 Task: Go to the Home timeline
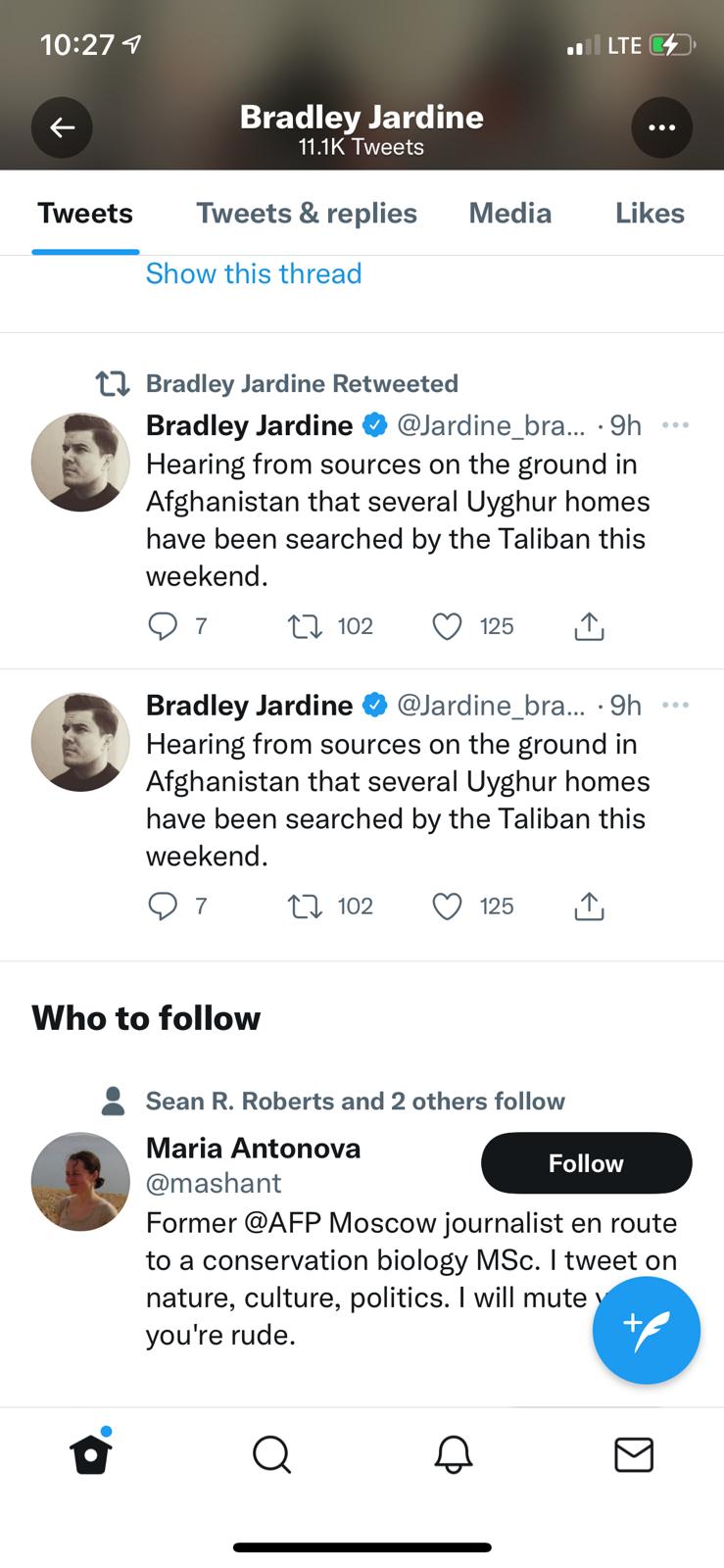[x=91, y=1454]
